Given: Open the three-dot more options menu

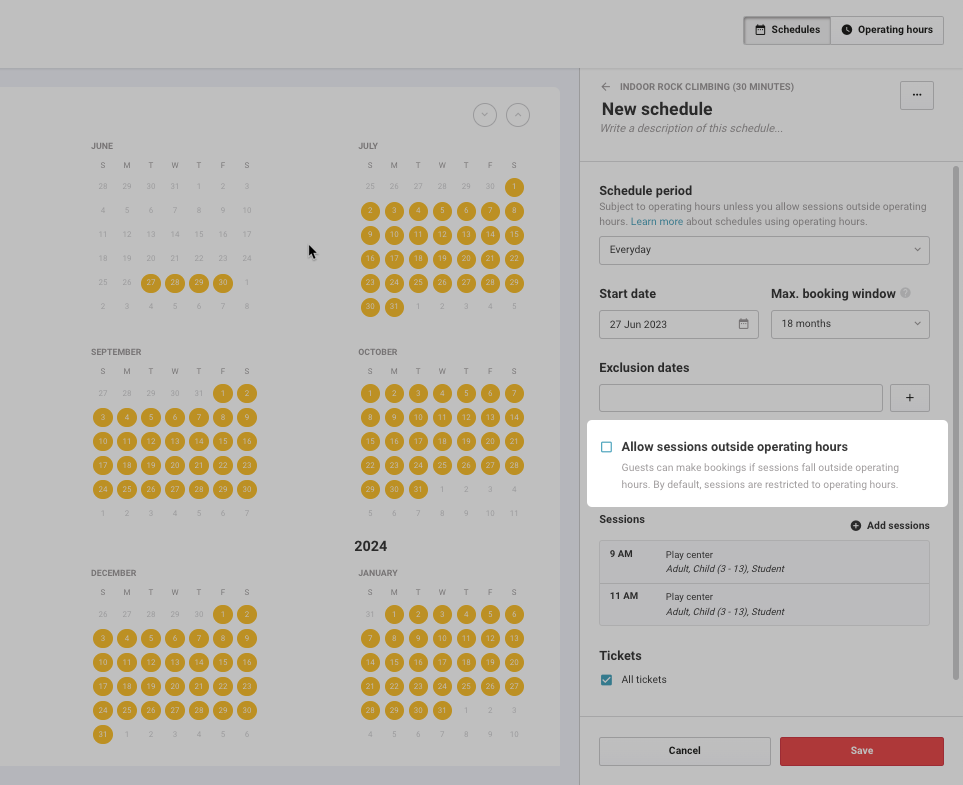Looking at the screenshot, I should point(916,95).
